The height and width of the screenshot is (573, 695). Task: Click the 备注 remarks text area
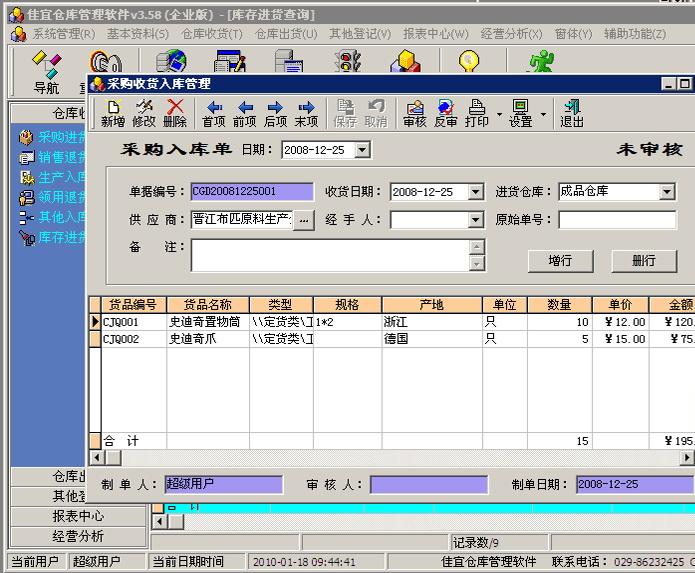pos(330,255)
